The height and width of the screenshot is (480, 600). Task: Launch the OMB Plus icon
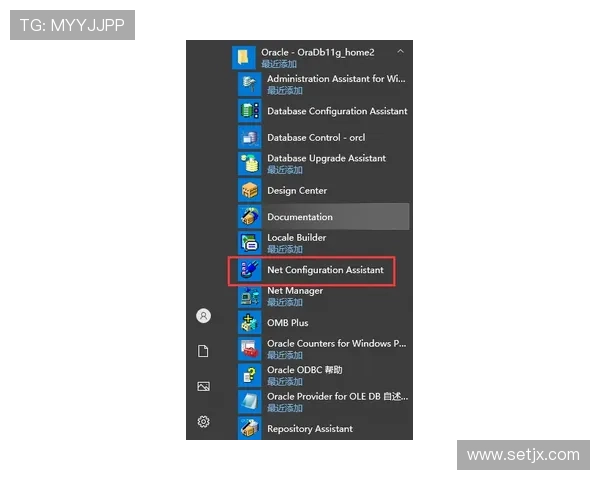[249, 322]
